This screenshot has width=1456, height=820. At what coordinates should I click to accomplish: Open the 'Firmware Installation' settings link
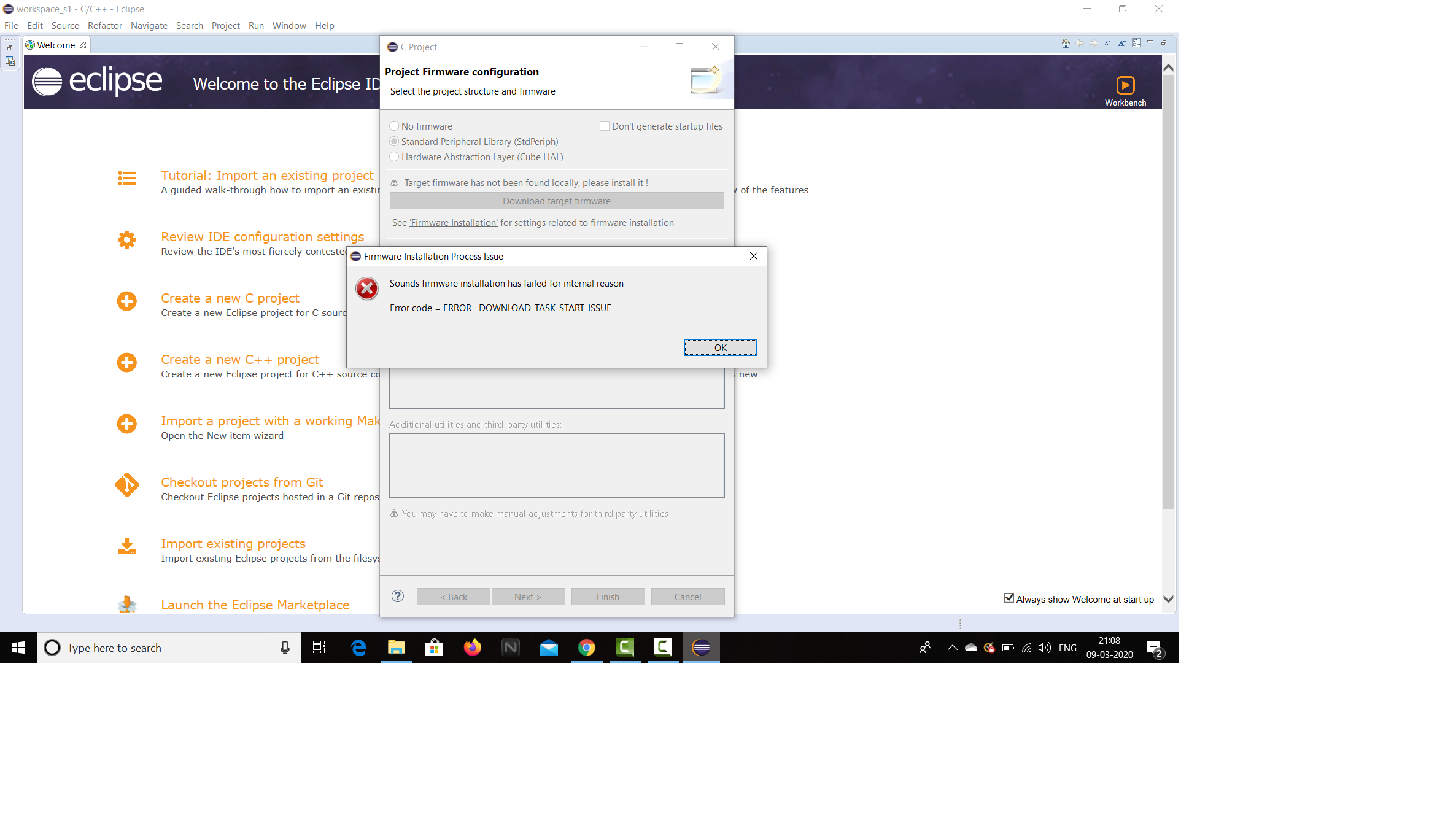pos(453,223)
